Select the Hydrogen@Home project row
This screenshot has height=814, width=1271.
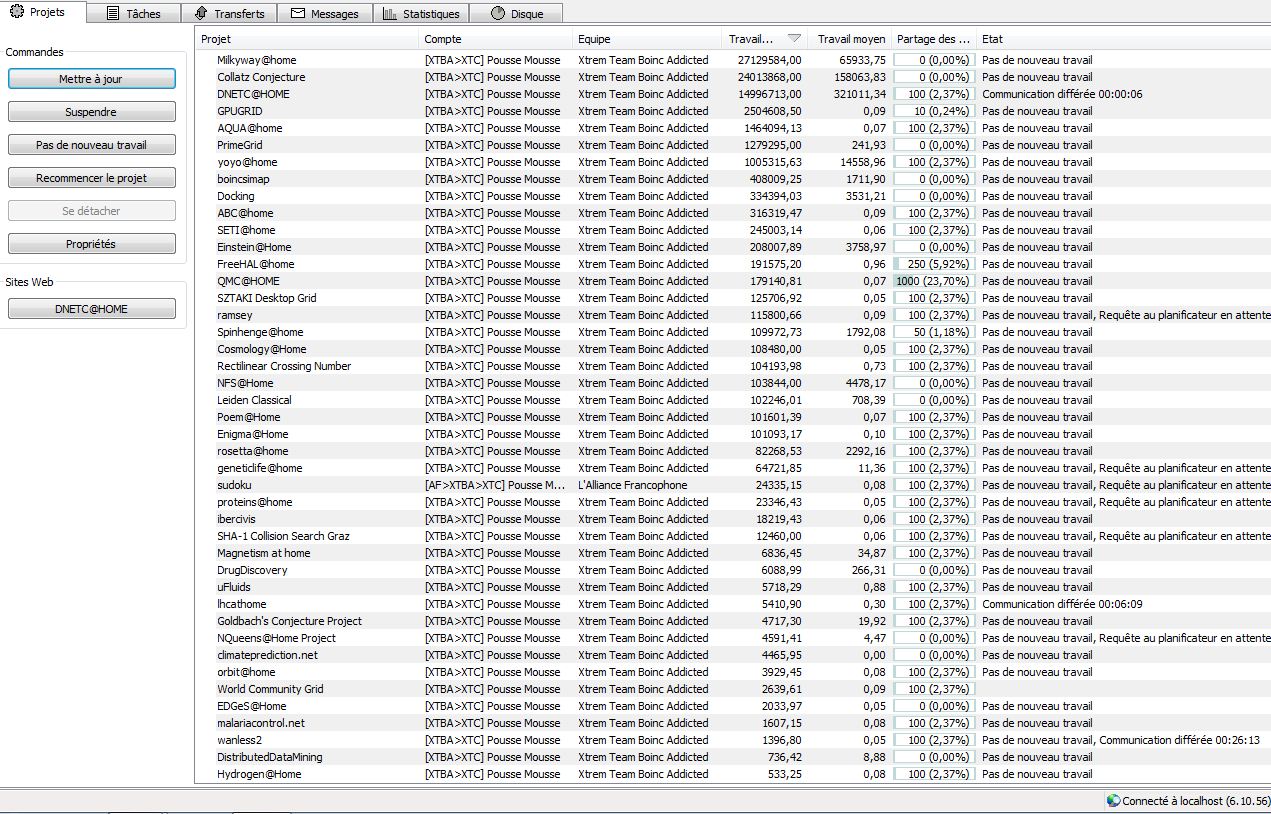point(733,774)
